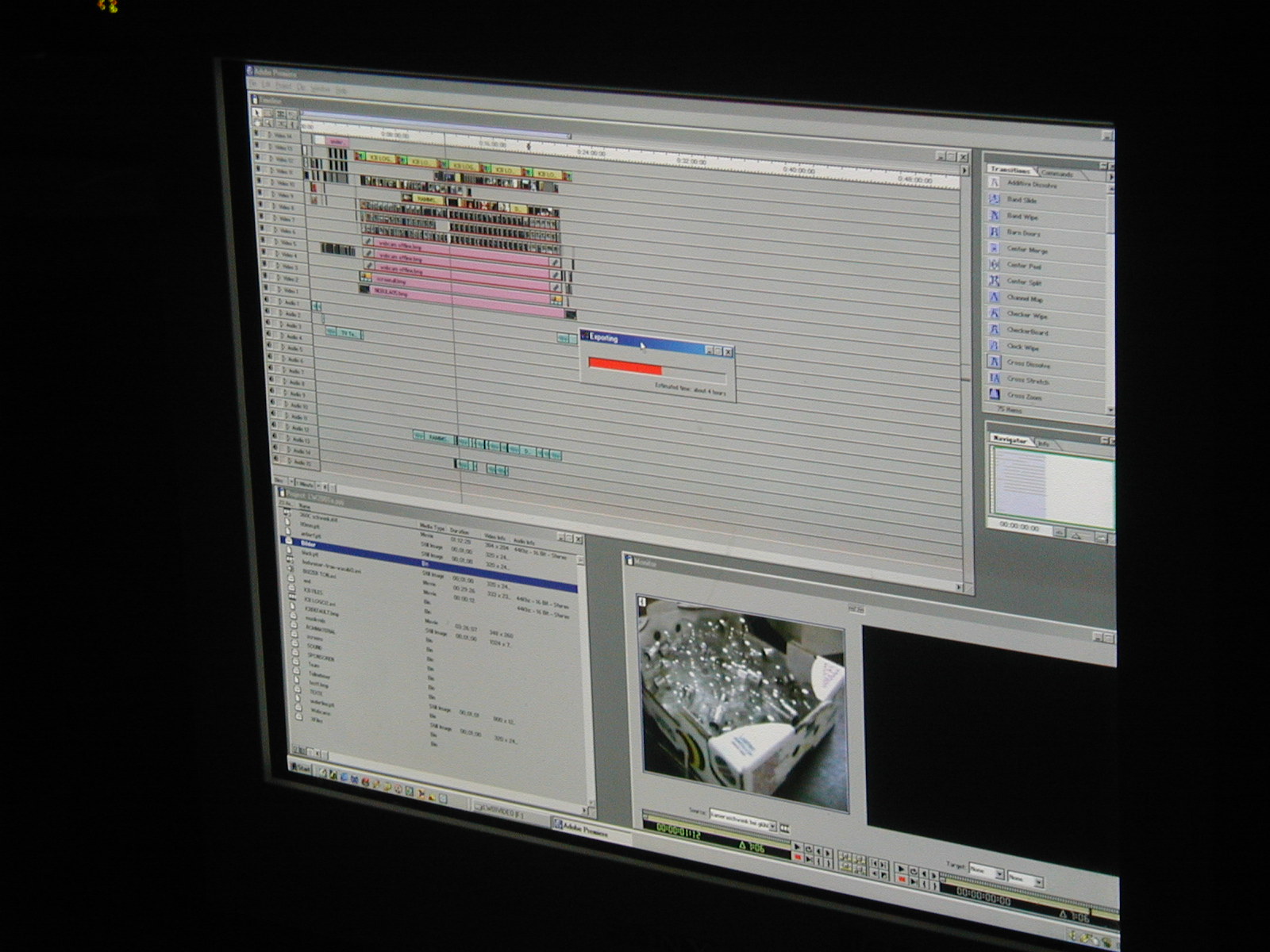1270x952 pixels.
Task: Open the File menu in Adobe Premiere
Action: coord(253,83)
